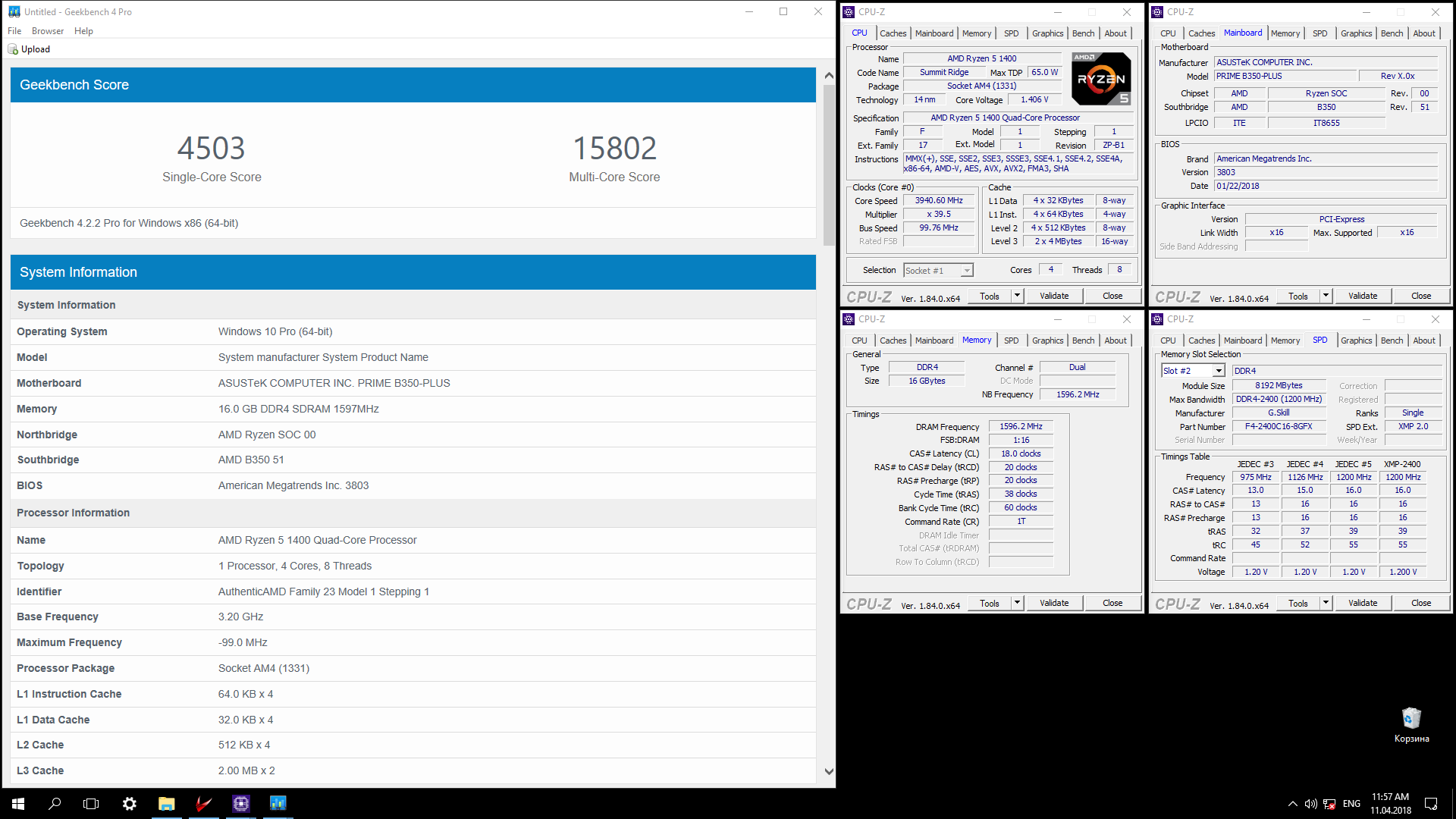Click the volume speaker tray icon
The height and width of the screenshot is (819, 1456).
(x=1310, y=804)
